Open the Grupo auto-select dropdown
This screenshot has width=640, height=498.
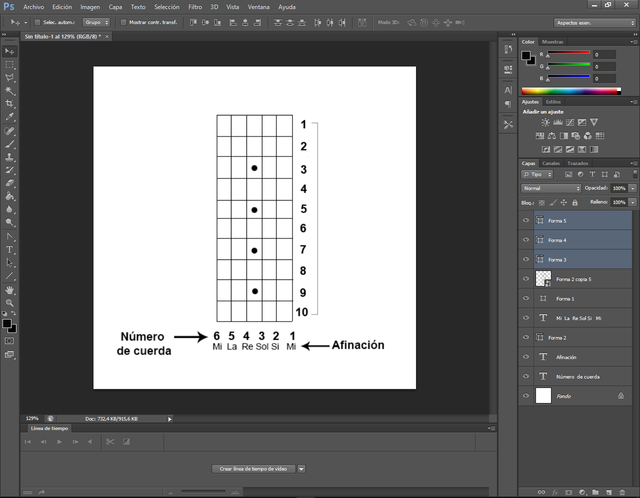tap(96, 22)
